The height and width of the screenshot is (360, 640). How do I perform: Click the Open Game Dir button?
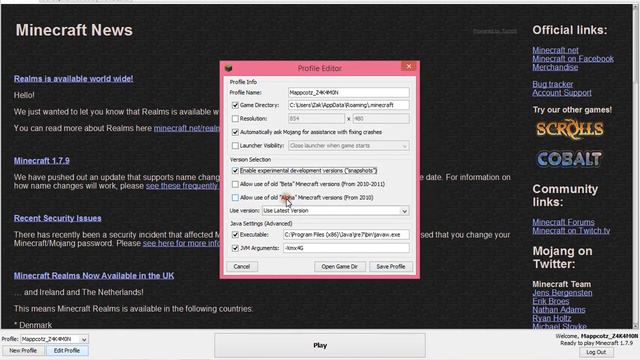pos(340,267)
